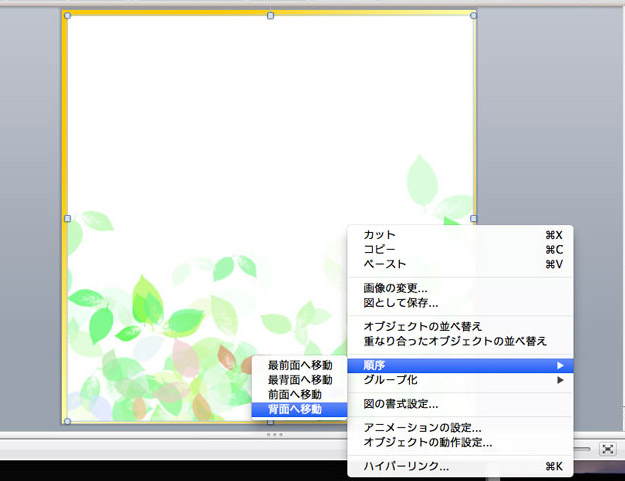Expand the 順序 submenu arrow
Screen dimensions: 625x481
pos(560,365)
